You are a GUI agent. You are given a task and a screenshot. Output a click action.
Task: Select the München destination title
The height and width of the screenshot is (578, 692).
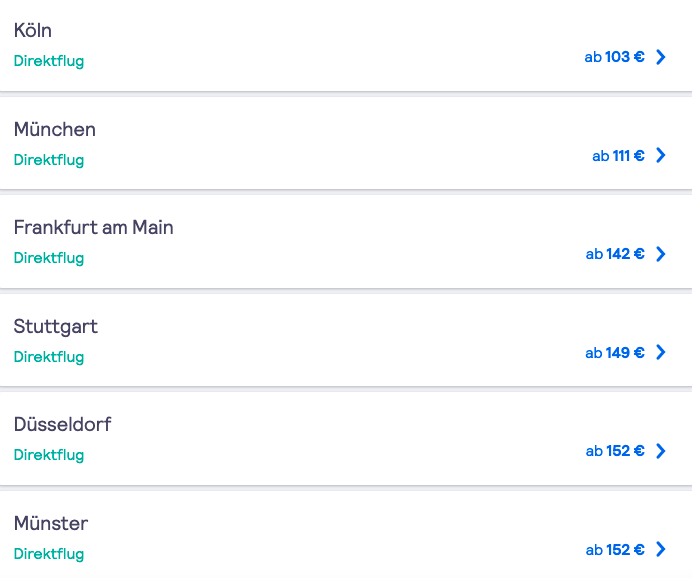tap(55, 129)
